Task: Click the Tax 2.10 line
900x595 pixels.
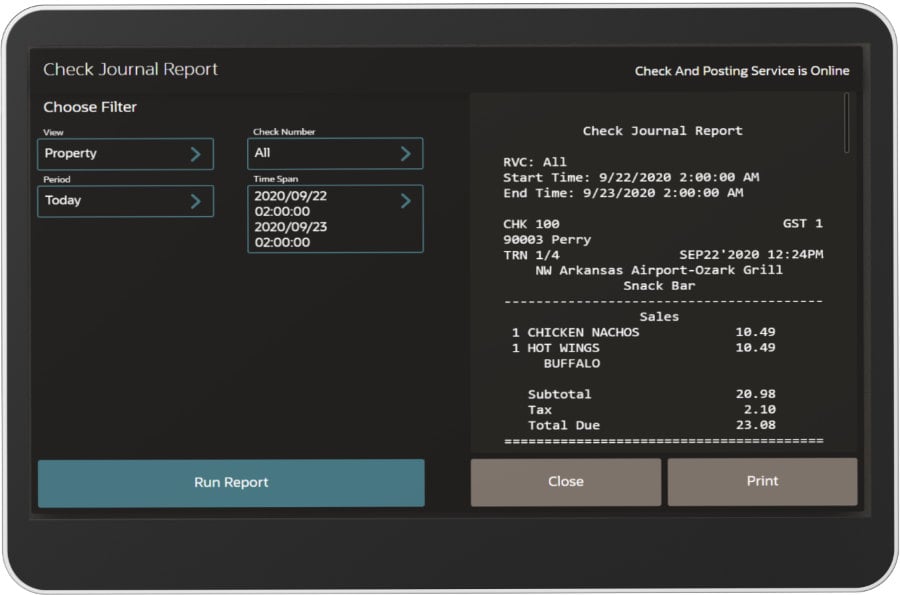Action: 651,410
